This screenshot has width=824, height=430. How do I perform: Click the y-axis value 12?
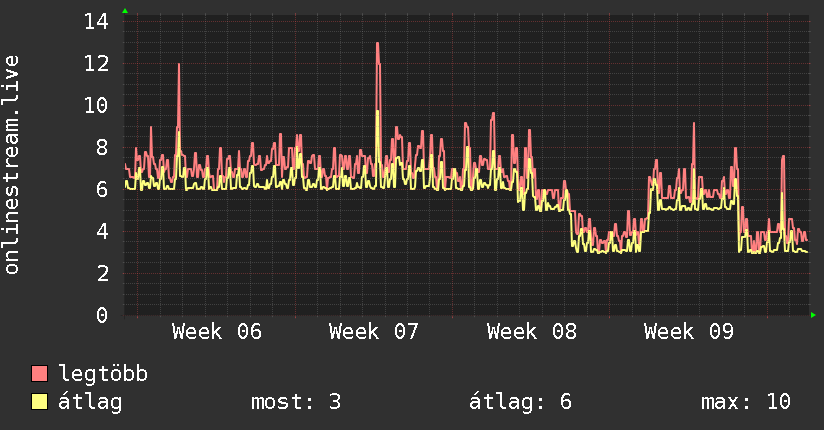click(96, 64)
